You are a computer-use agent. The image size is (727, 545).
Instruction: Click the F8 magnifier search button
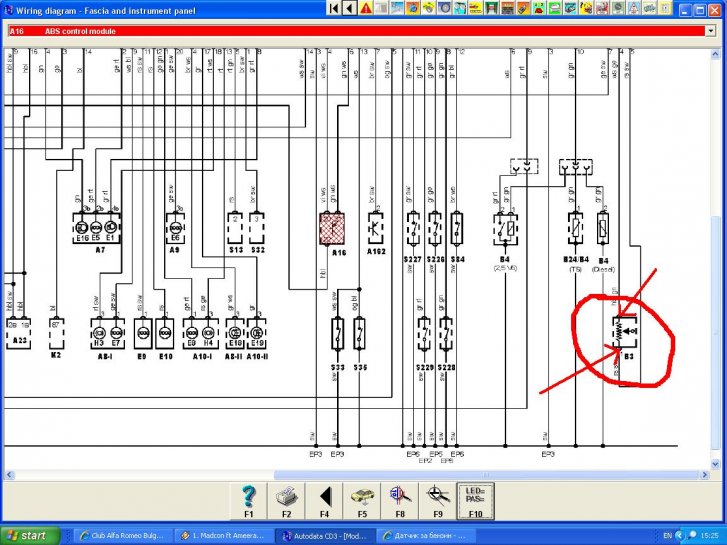click(398, 499)
